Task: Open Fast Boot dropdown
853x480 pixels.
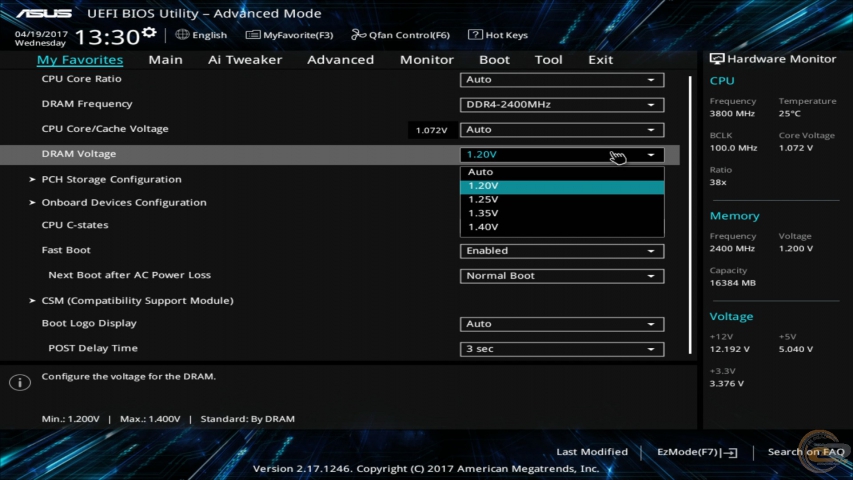Action: (562, 251)
